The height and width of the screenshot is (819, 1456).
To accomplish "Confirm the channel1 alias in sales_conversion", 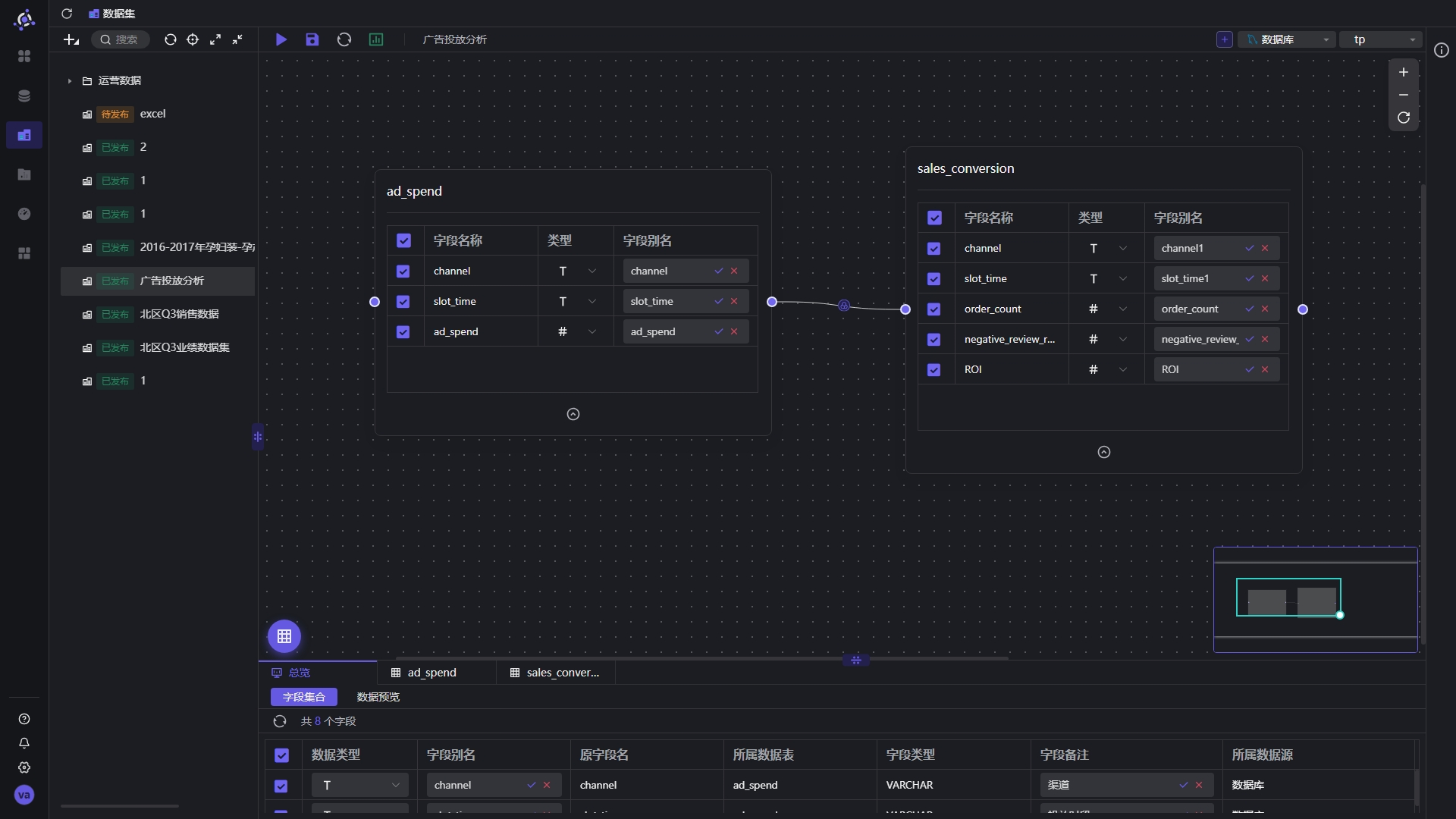I will pyautogui.click(x=1250, y=248).
